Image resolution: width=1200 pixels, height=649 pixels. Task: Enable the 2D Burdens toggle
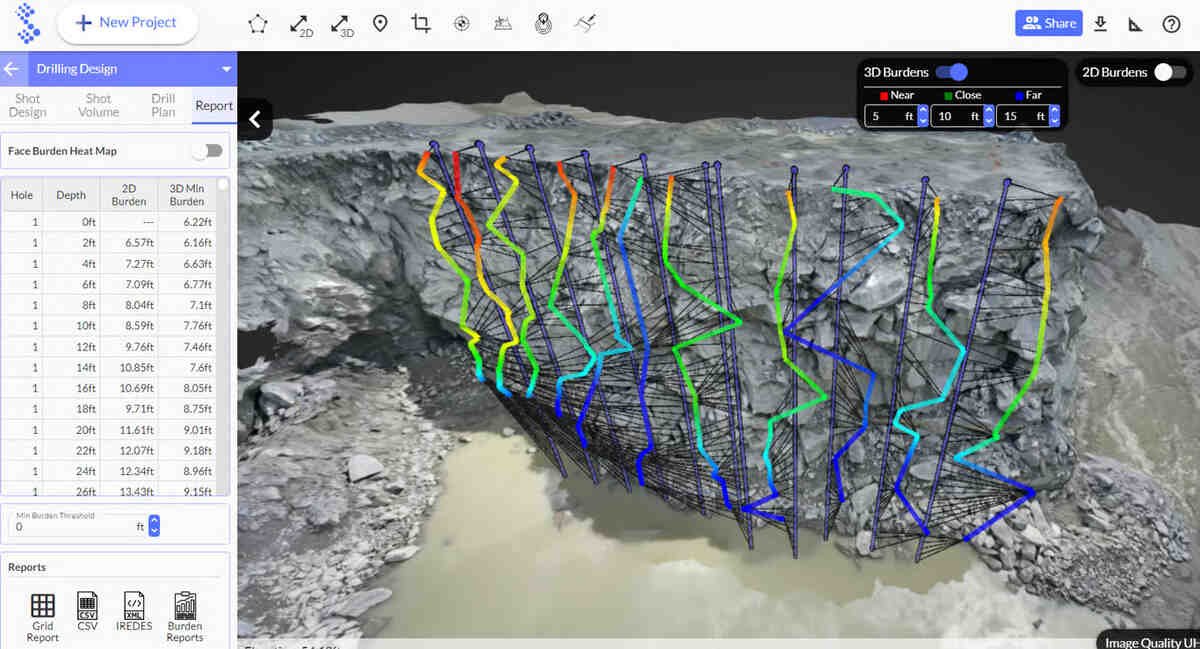tap(1170, 72)
